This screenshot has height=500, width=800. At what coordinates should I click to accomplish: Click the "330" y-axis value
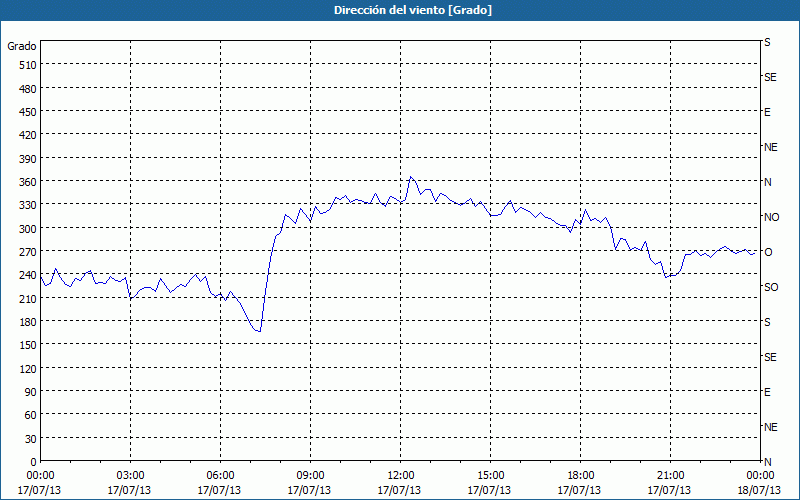28,205
